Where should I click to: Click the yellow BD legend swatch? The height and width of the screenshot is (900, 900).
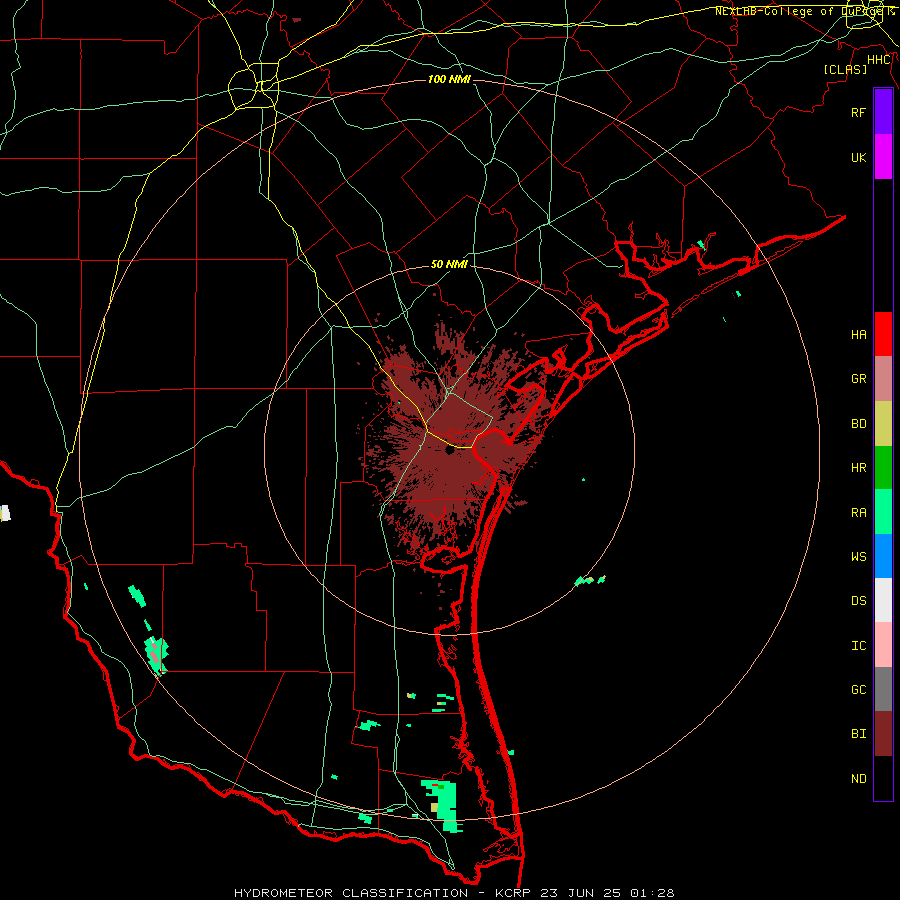click(883, 424)
